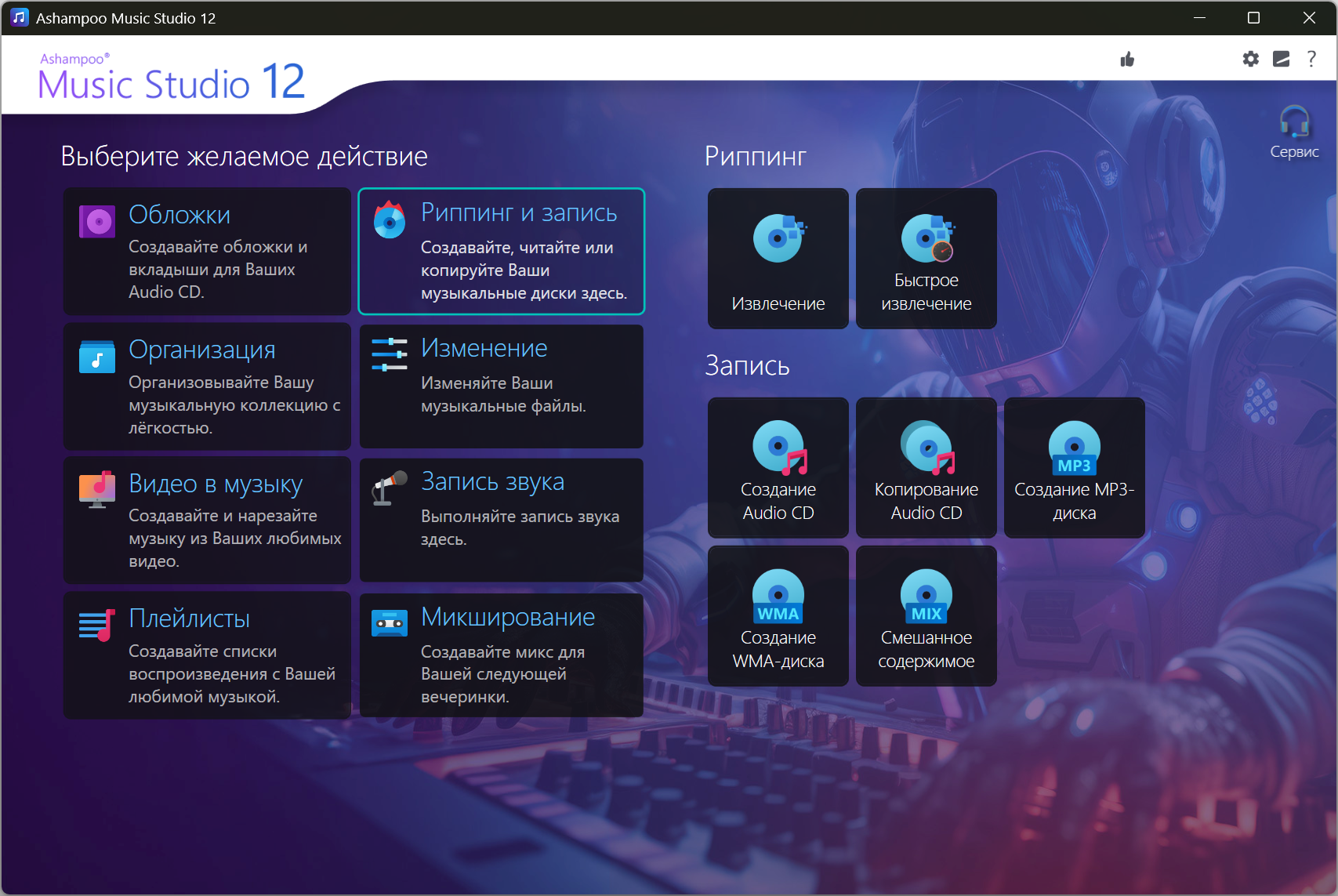Click the app icon in title bar

pyautogui.click(x=20, y=17)
